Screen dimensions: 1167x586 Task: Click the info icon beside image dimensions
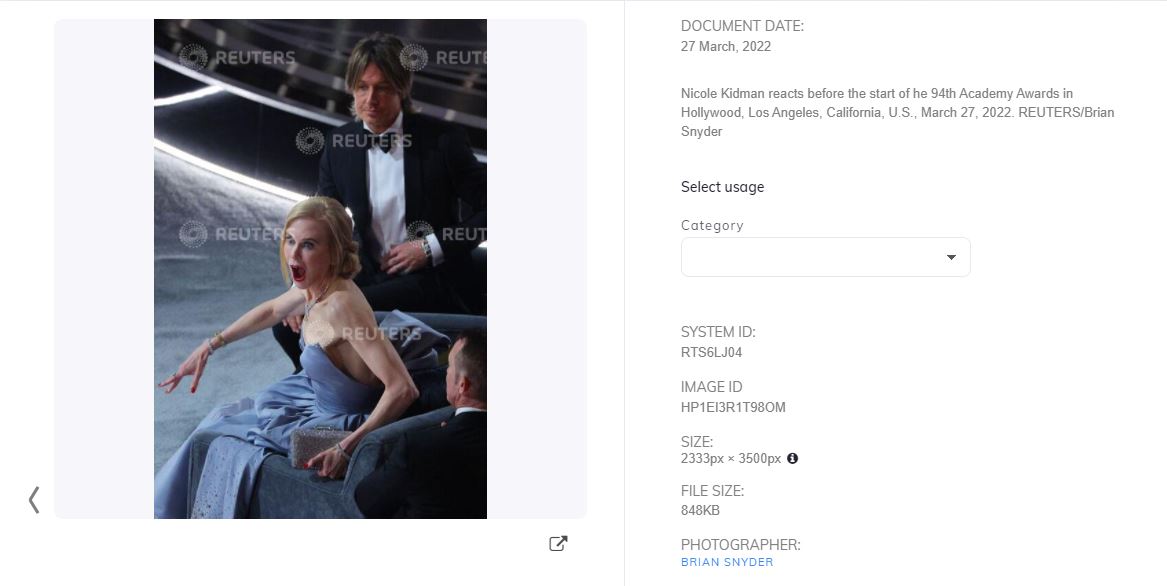tap(792, 459)
